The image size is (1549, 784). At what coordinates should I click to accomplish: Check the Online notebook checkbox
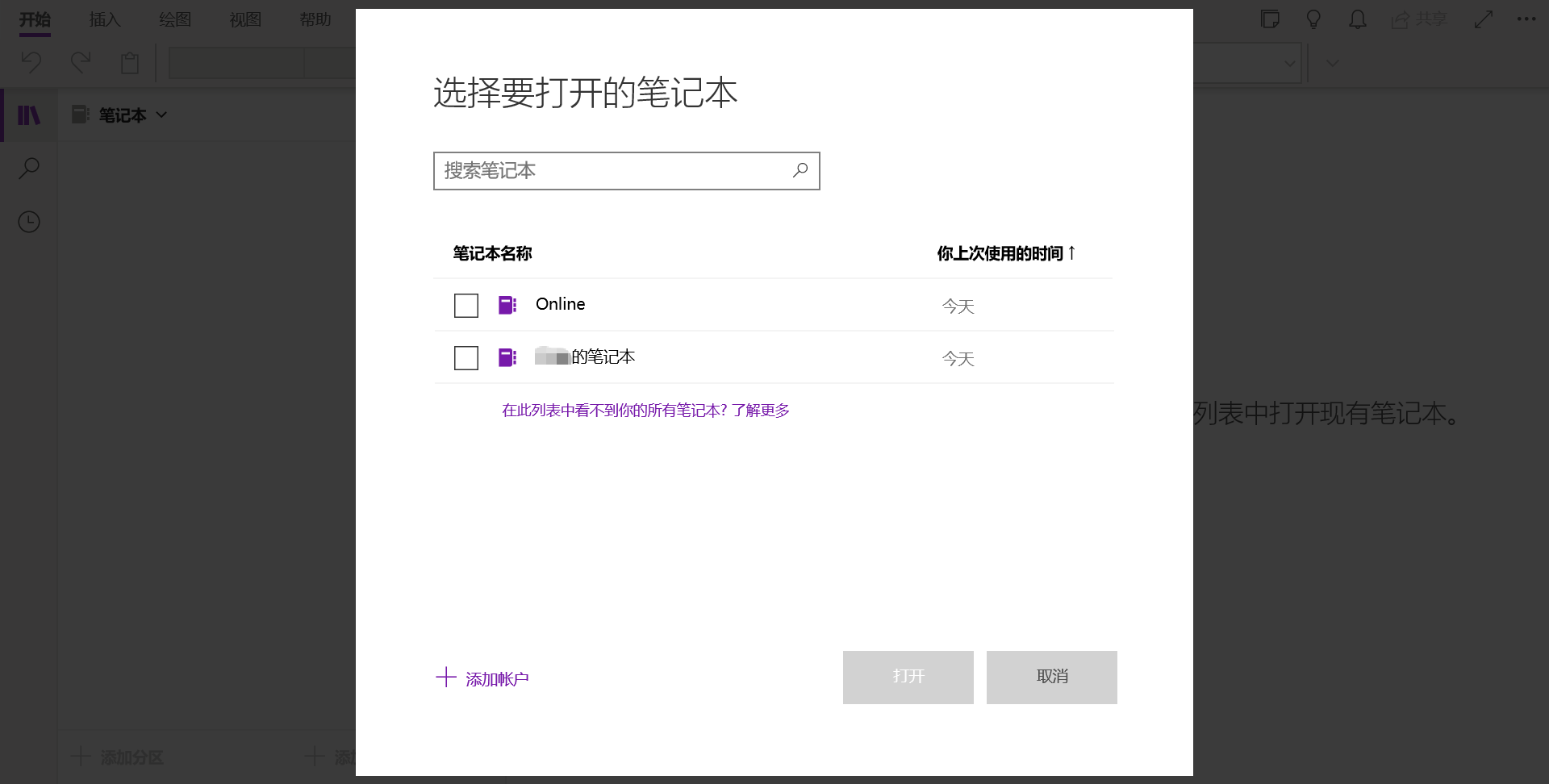pyautogui.click(x=466, y=306)
